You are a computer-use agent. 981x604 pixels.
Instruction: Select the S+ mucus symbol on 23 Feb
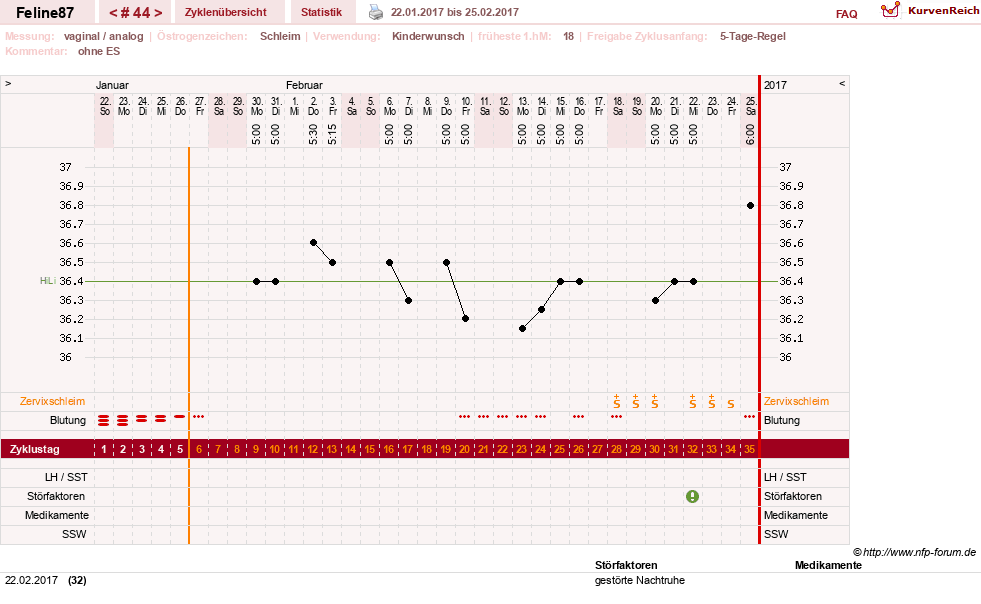(x=711, y=402)
